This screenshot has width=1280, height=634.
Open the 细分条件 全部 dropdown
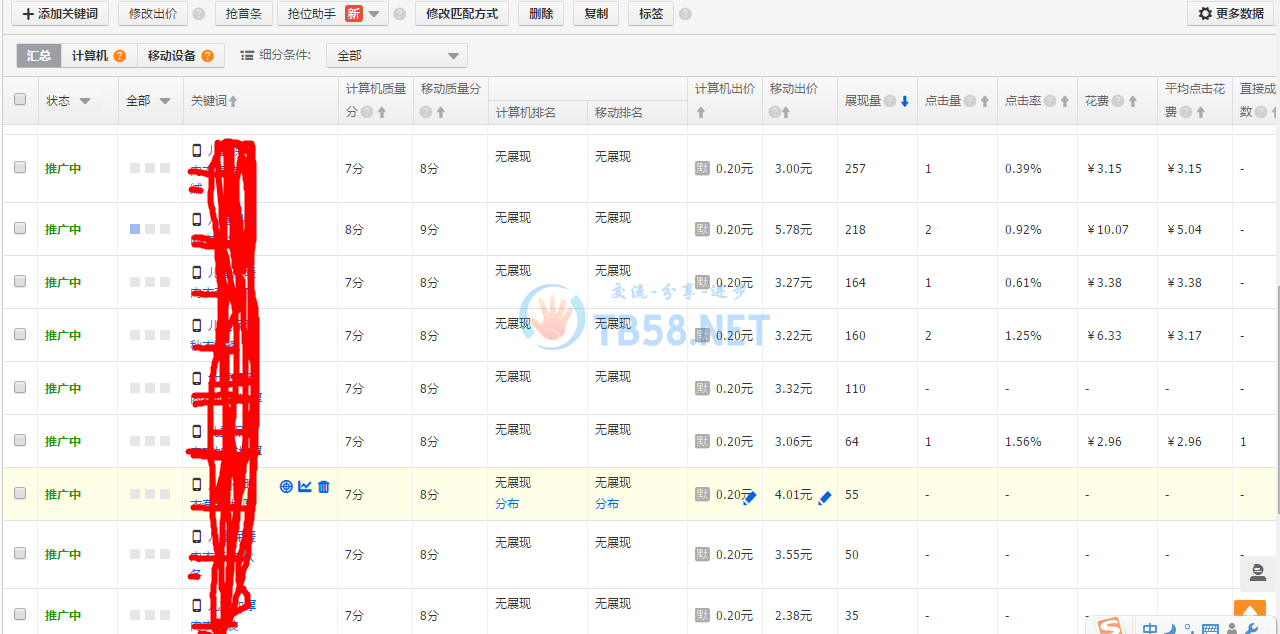pyautogui.click(x=397, y=56)
